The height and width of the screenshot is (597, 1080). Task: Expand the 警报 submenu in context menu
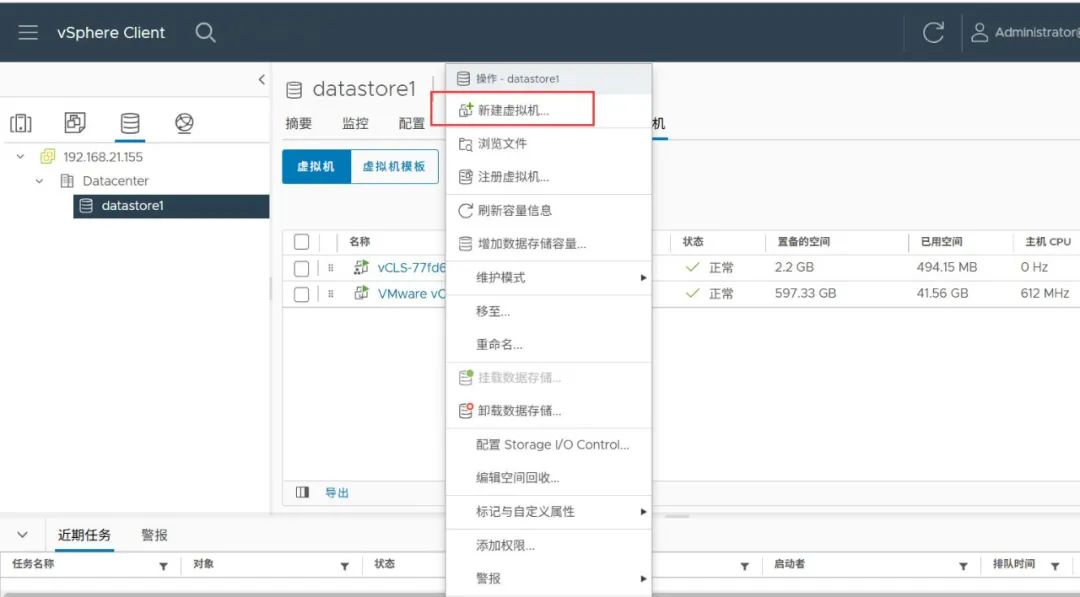pos(548,578)
